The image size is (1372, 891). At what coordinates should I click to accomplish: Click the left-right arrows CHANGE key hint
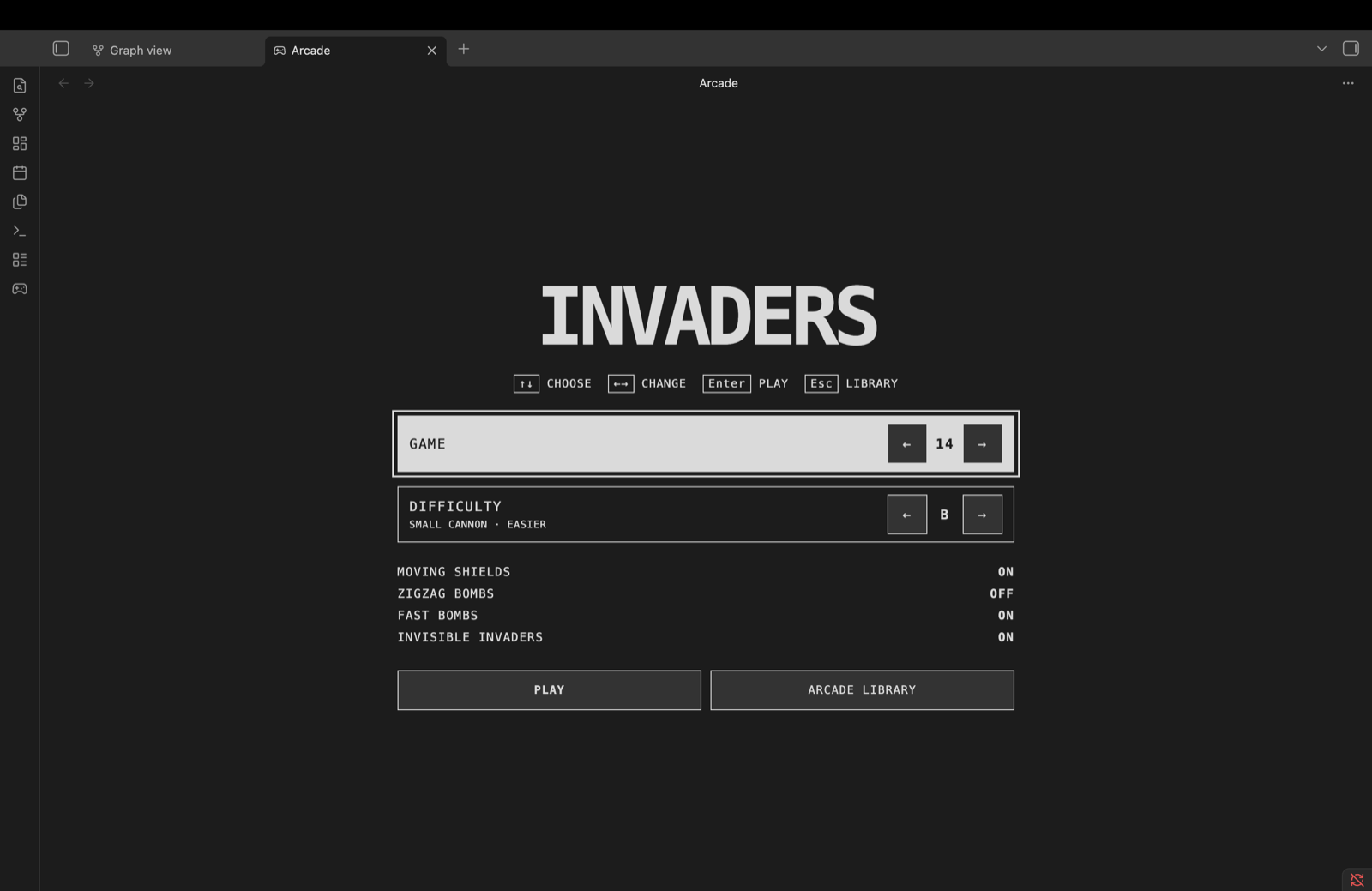click(x=621, y=383)
